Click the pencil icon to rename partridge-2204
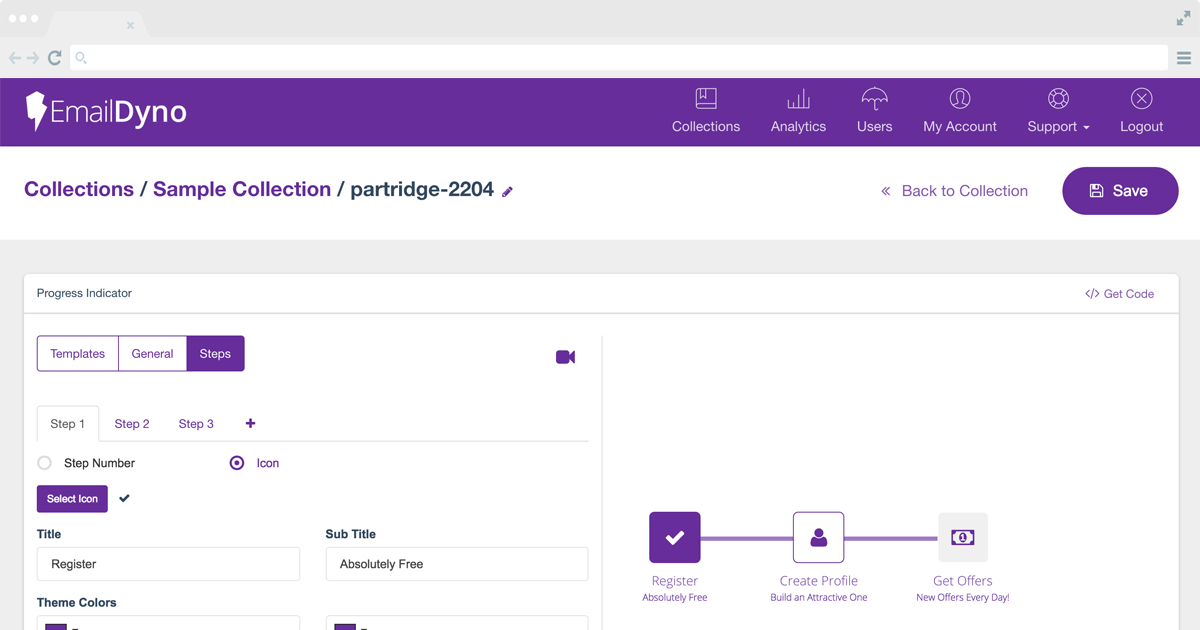The width and height of the screenshot is (1200, 630). coord(508,192)
